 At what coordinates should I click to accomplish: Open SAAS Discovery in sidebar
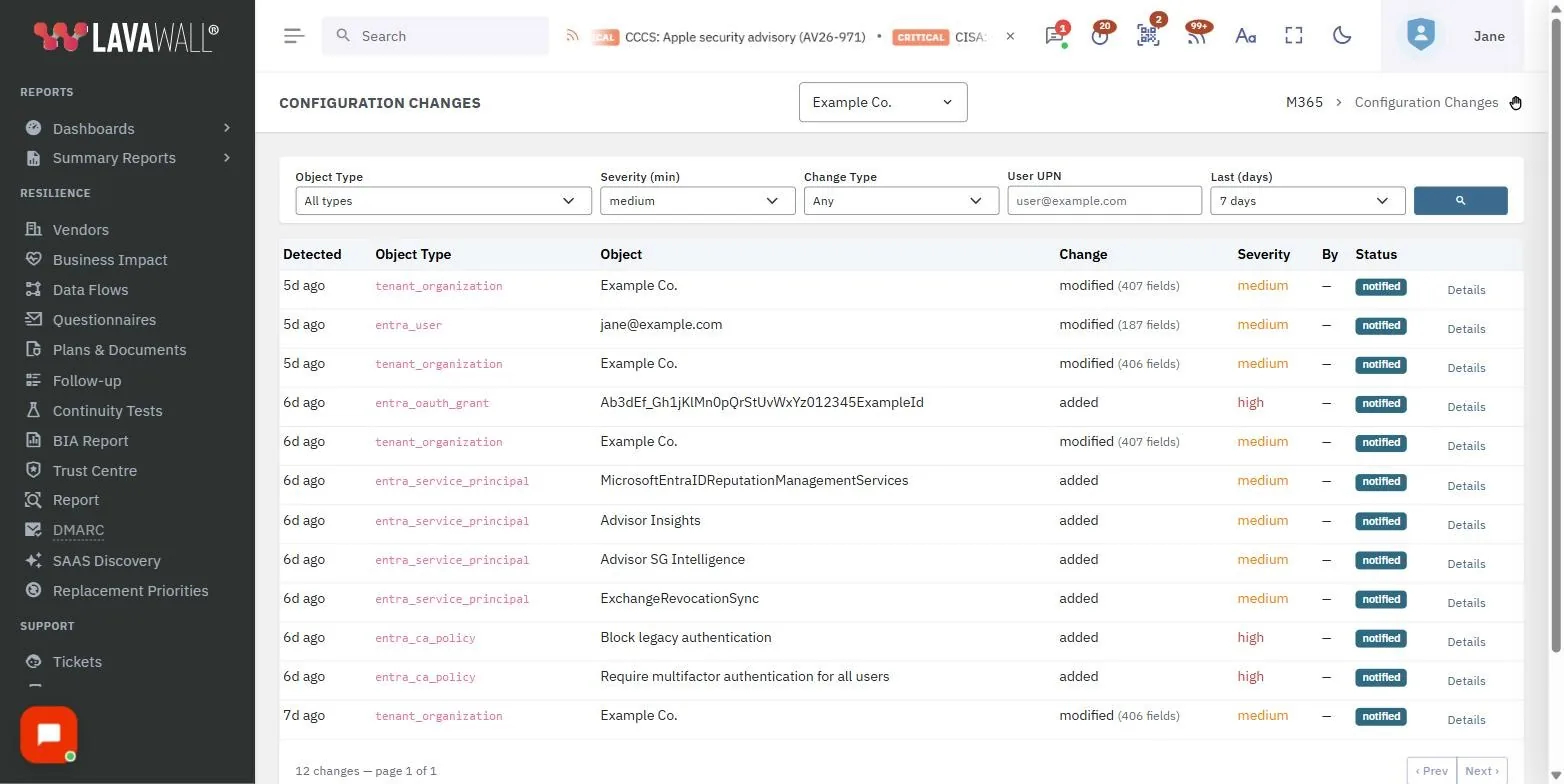[x=106, y=561]
